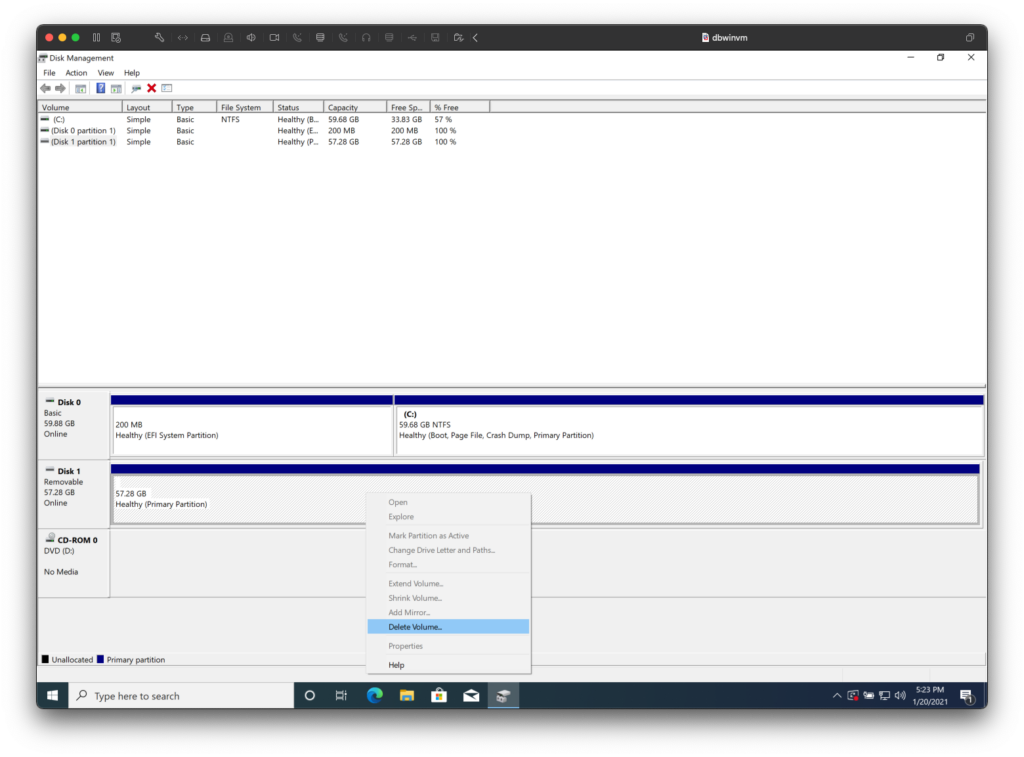
Task: Expand hidden system tray icons chevron
Action: coord(836,696)
